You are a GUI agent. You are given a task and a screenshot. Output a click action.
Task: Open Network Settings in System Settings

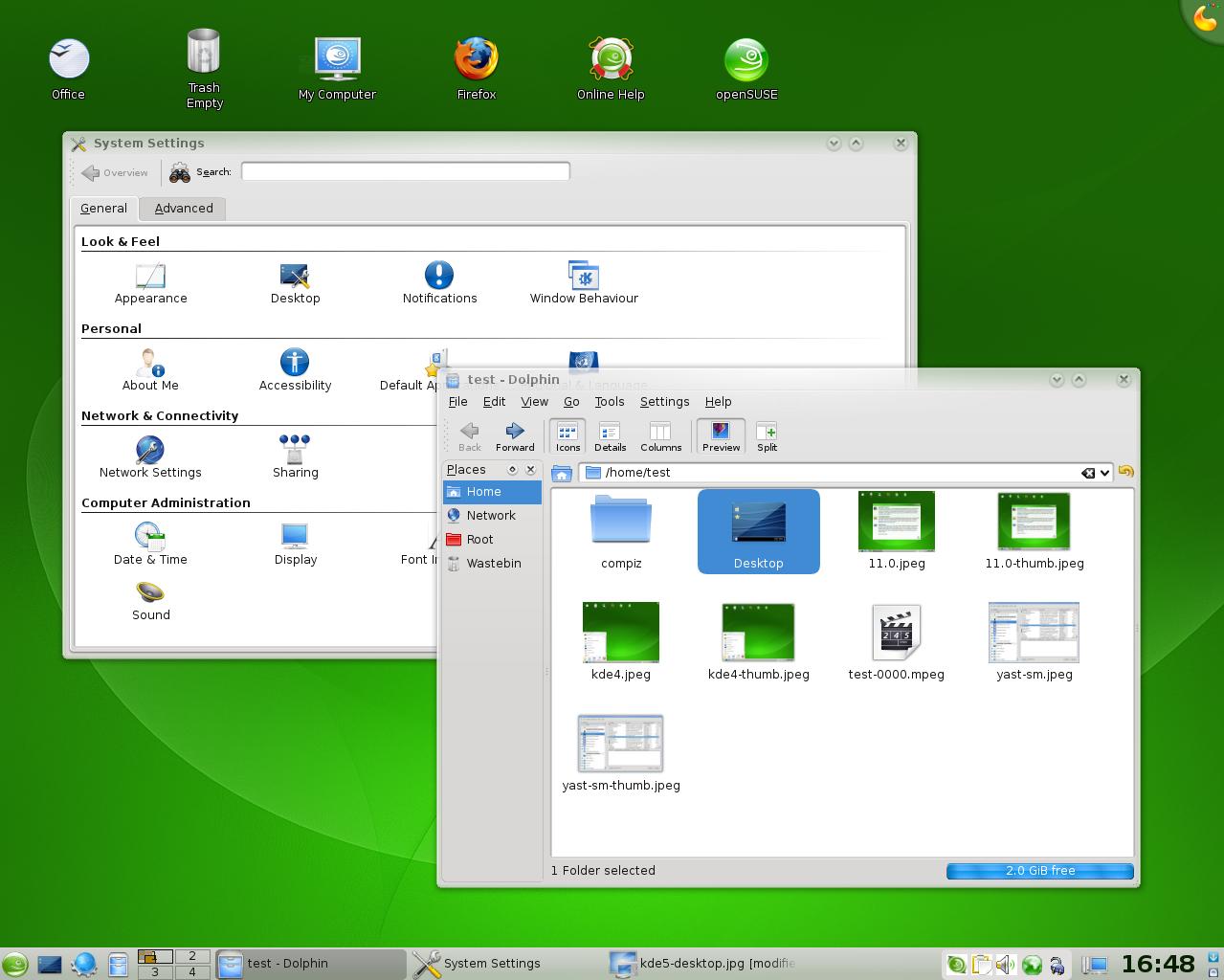point(150,457)
